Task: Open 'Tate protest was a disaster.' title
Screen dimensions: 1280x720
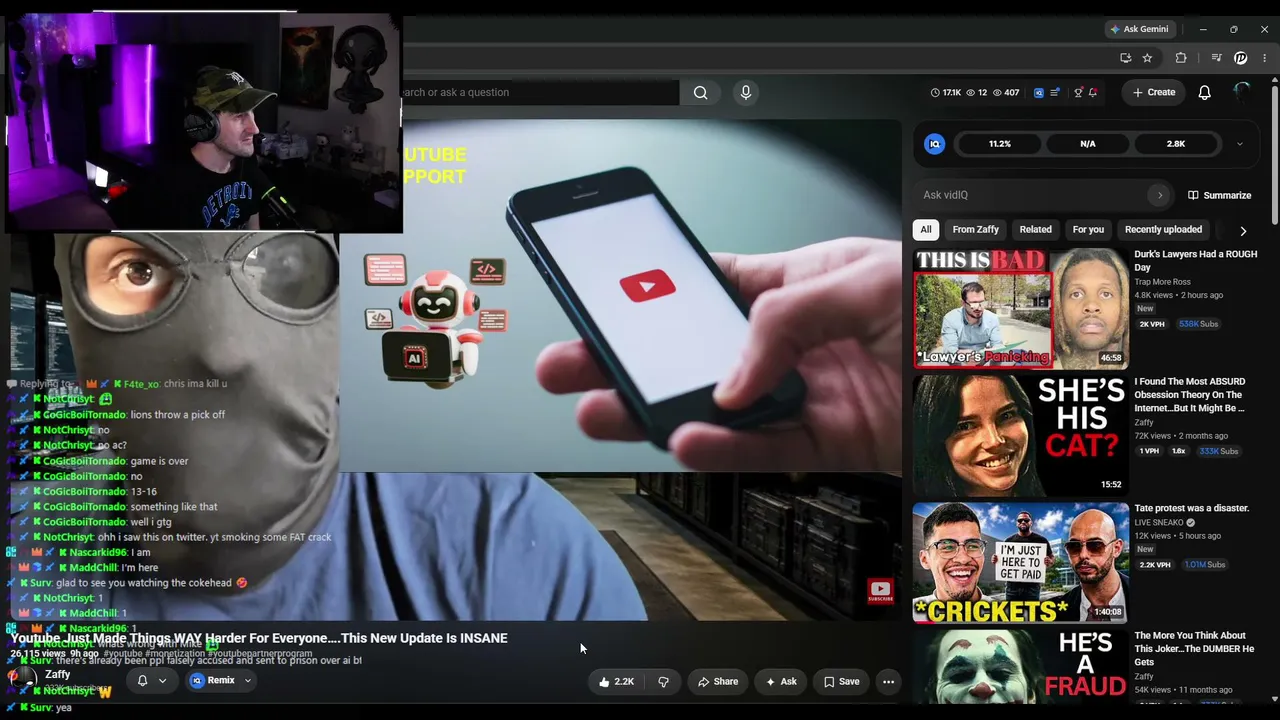Action: click(1191, 508)
